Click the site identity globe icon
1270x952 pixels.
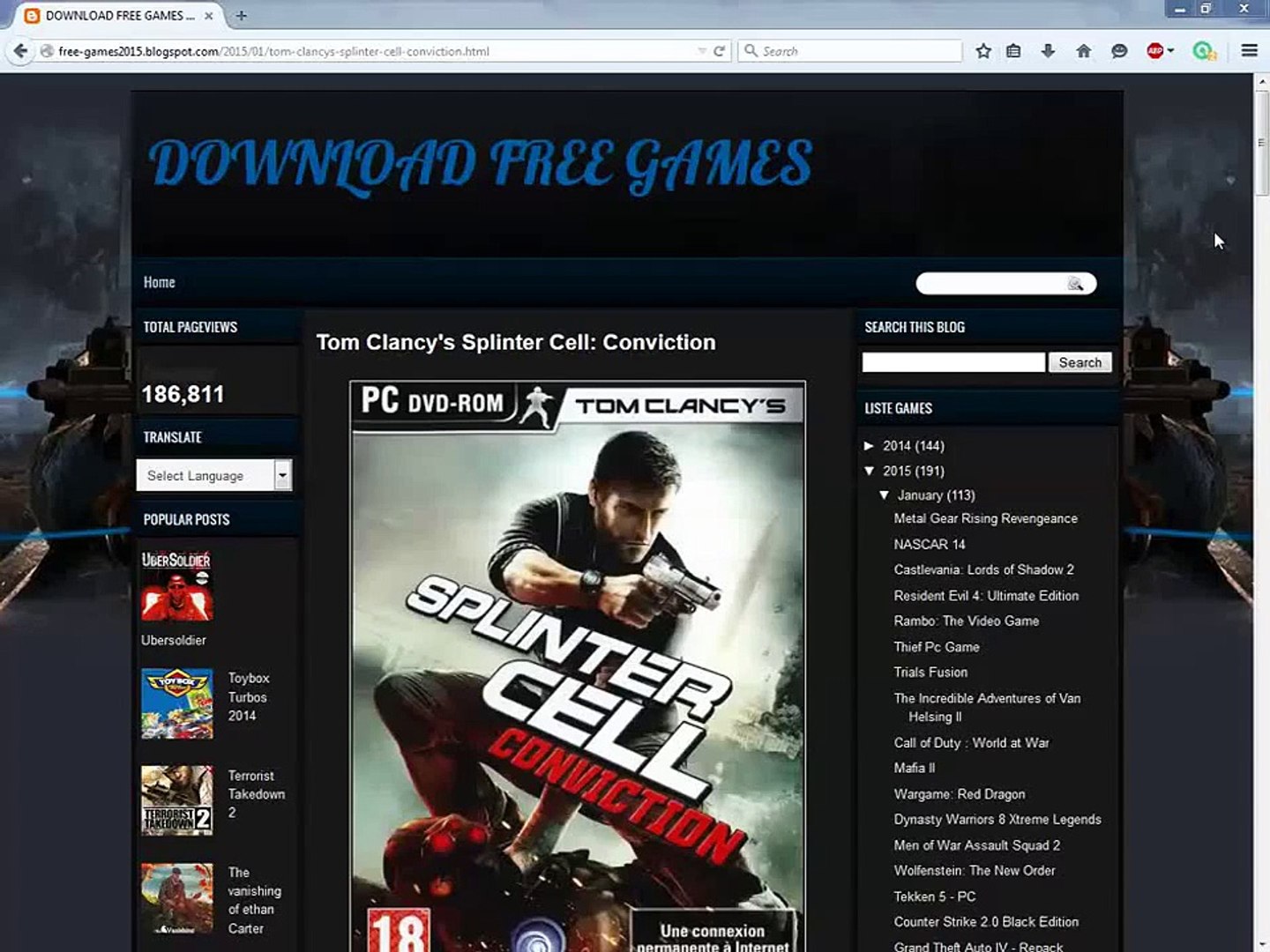click(x=47, y=51)
